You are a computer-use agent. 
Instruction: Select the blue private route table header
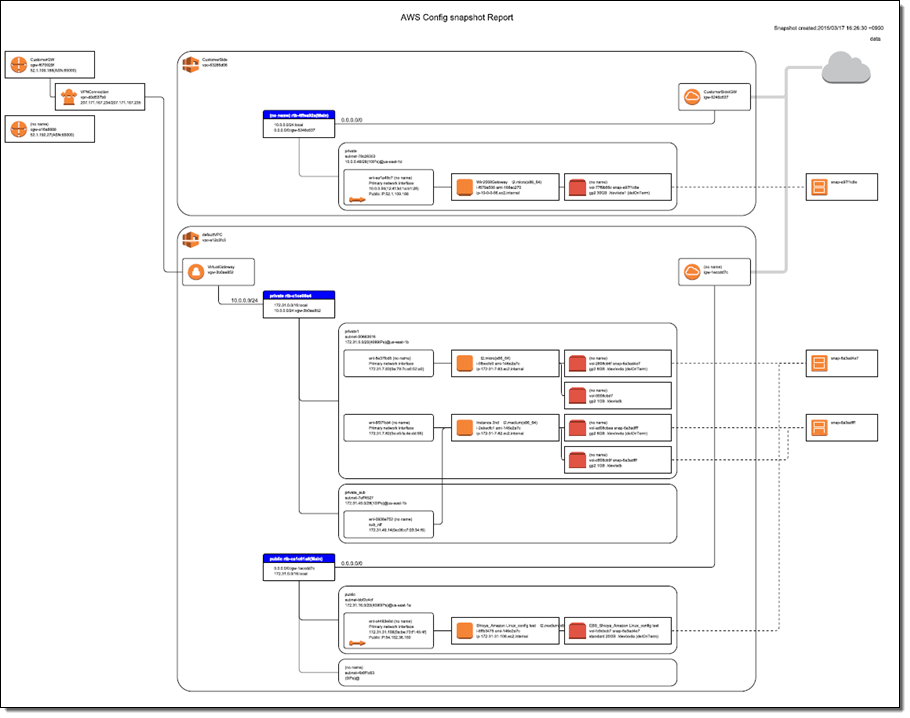click(298, 297)
